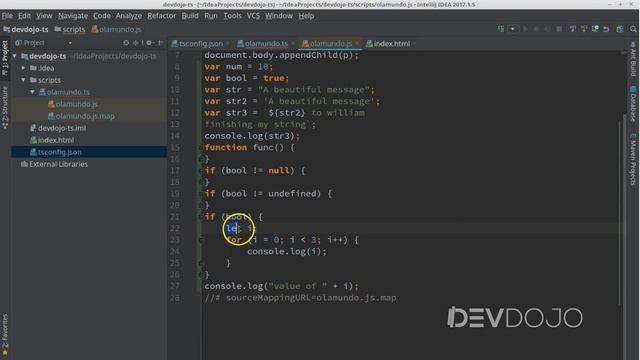
Task: Expand the .idea folder node
Action: click(23, 68)
